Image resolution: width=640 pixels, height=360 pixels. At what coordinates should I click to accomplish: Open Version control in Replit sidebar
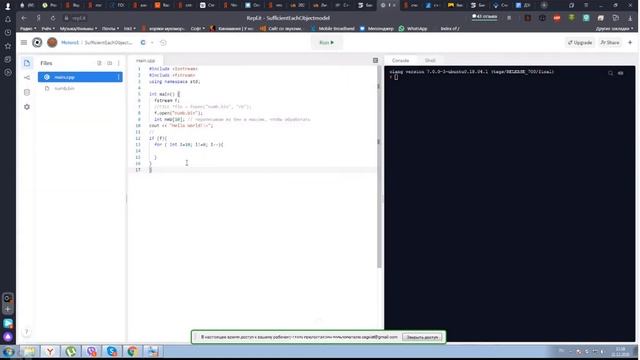27,78
